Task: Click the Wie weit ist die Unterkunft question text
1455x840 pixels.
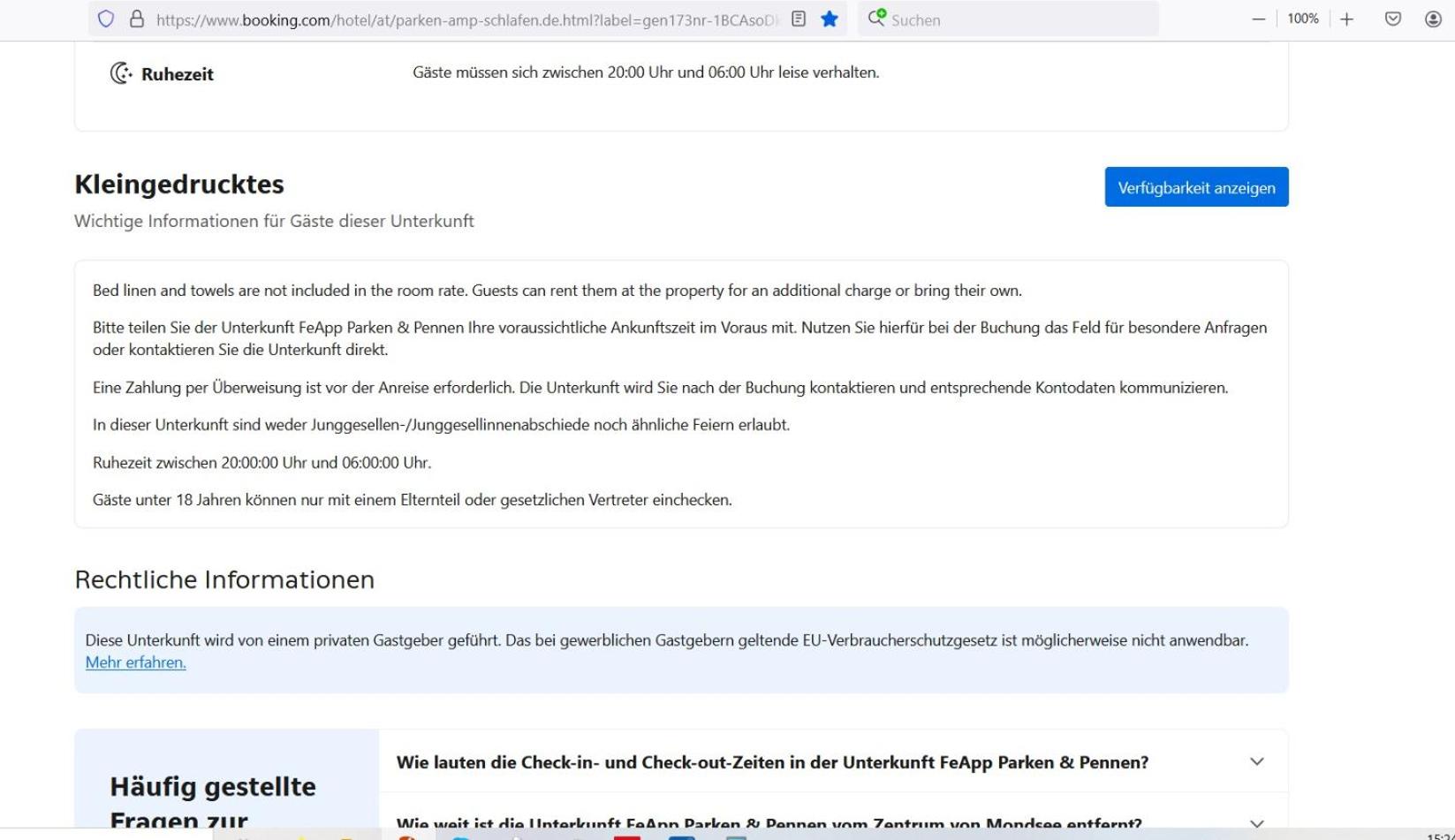Action: [769, 823]
